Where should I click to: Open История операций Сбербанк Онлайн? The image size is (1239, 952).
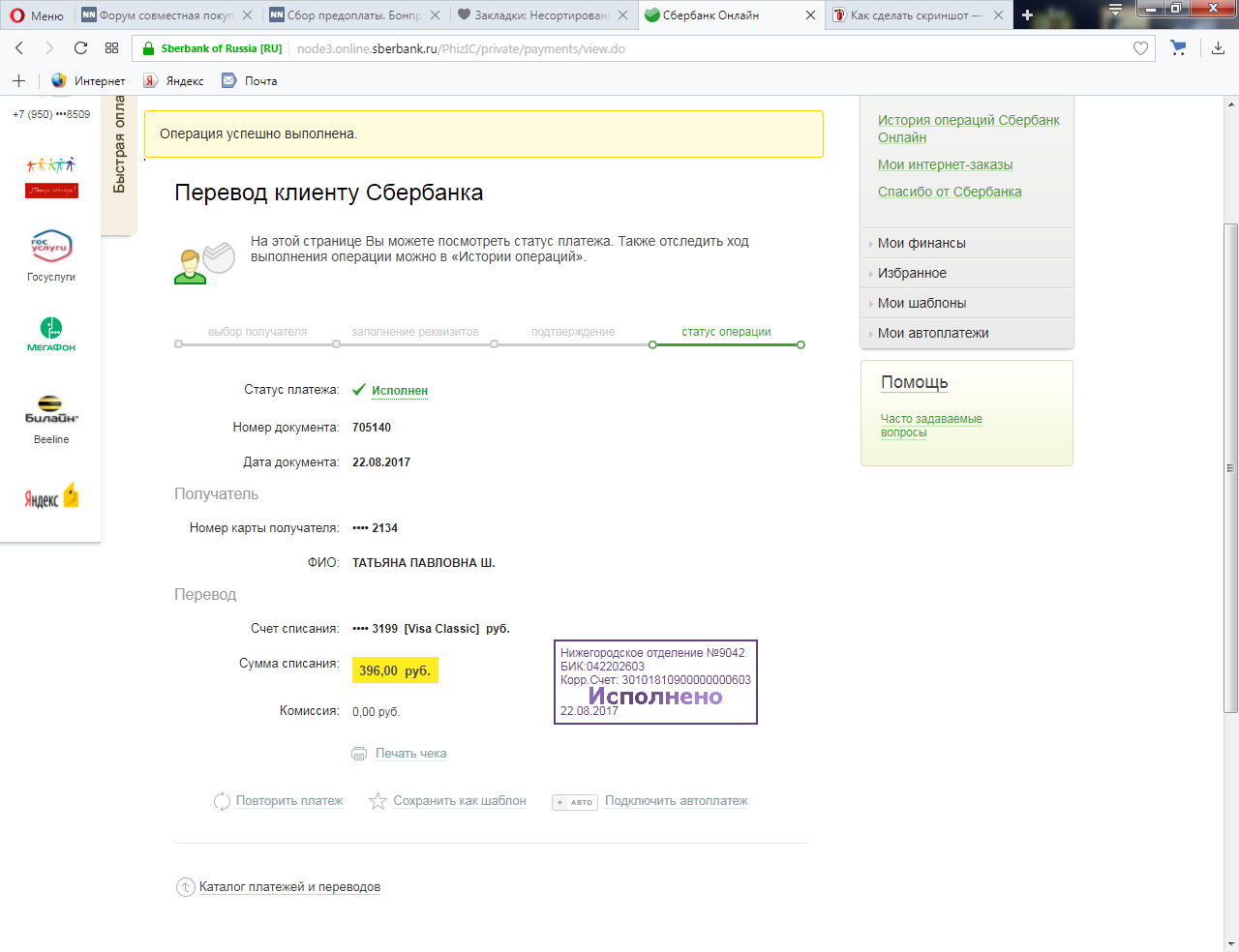968,129
